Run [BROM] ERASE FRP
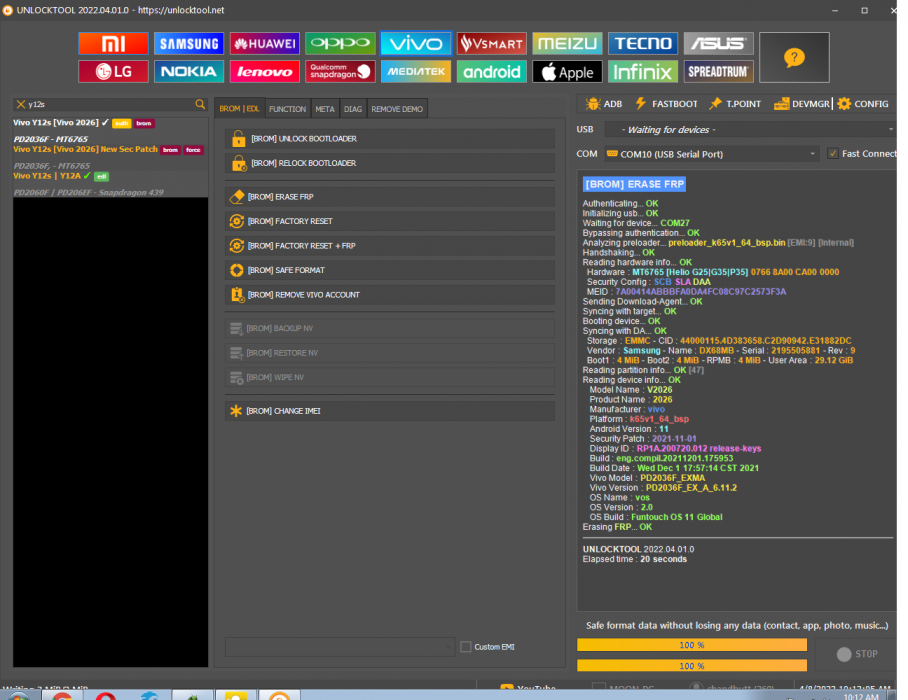The image size is (908, 700). [390, 197]
